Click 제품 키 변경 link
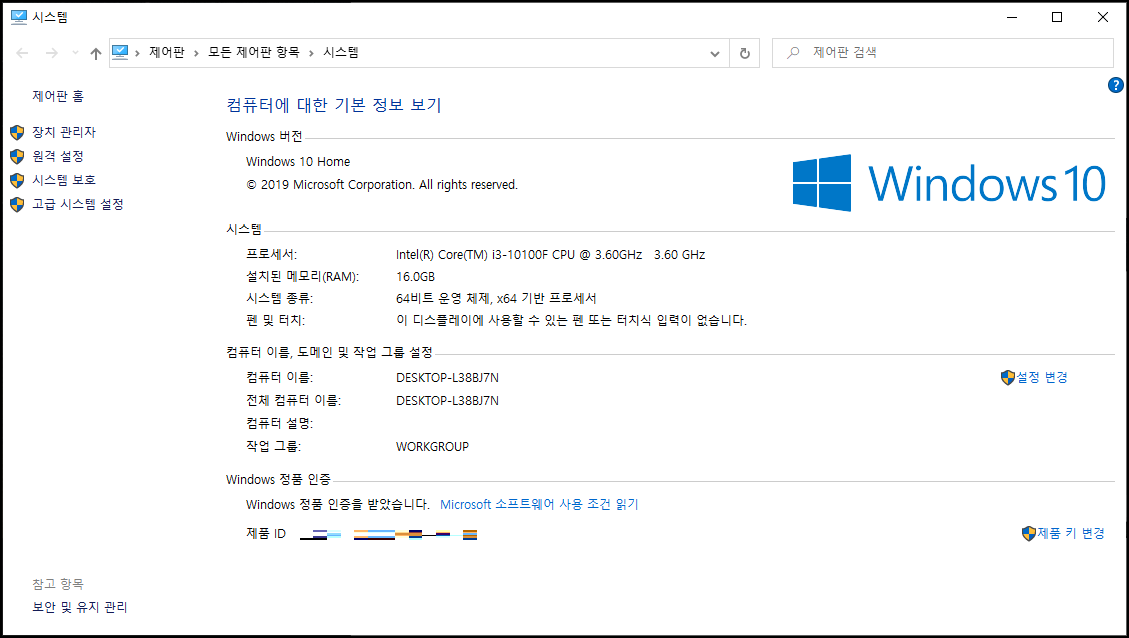Viewport: 1129px width, 638px height. (1071, 533)
